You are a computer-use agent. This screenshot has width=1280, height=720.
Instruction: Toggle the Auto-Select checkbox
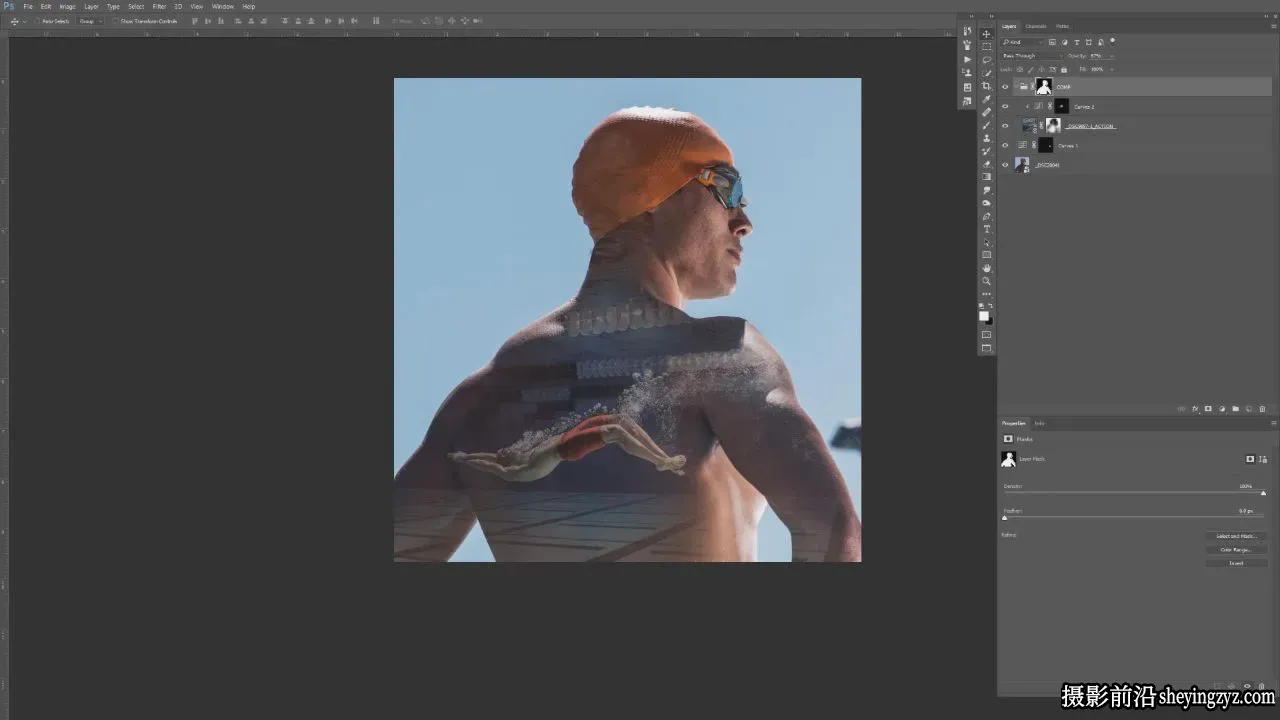tap(37, 21)
